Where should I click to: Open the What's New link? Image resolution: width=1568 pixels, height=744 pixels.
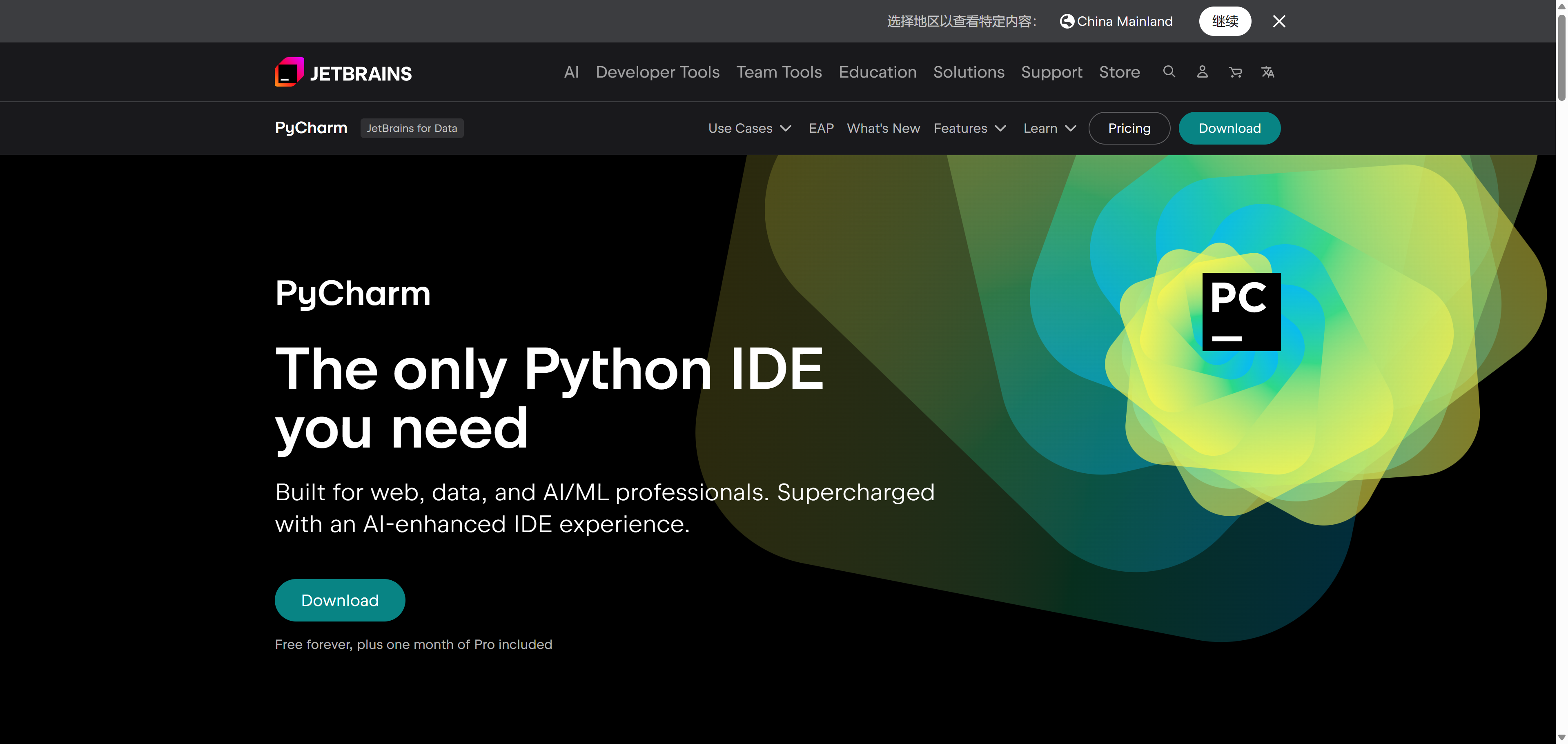tap(883, 129)
